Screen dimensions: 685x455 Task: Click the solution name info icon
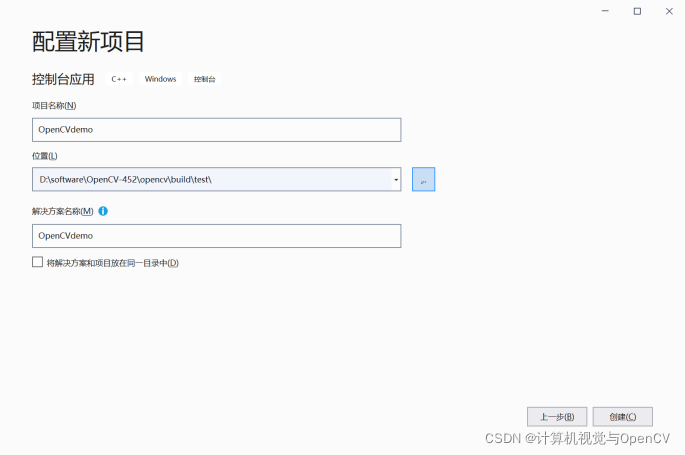tap(103, 211)
